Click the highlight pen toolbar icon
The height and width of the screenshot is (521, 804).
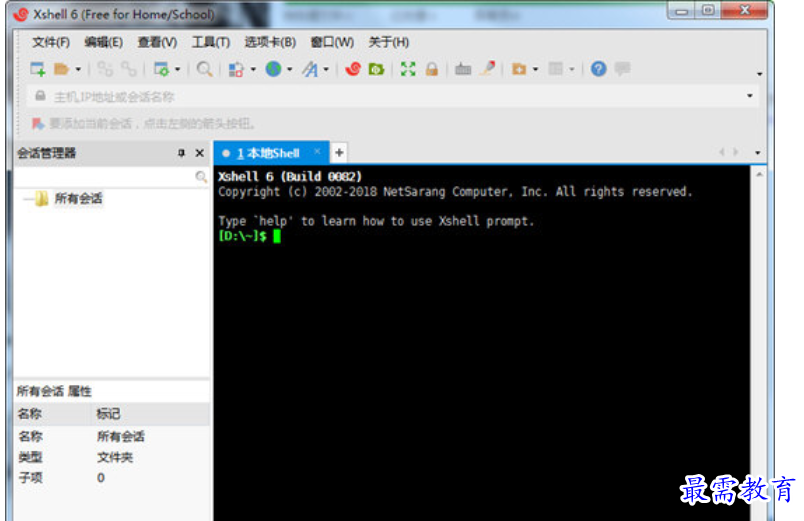488,68
